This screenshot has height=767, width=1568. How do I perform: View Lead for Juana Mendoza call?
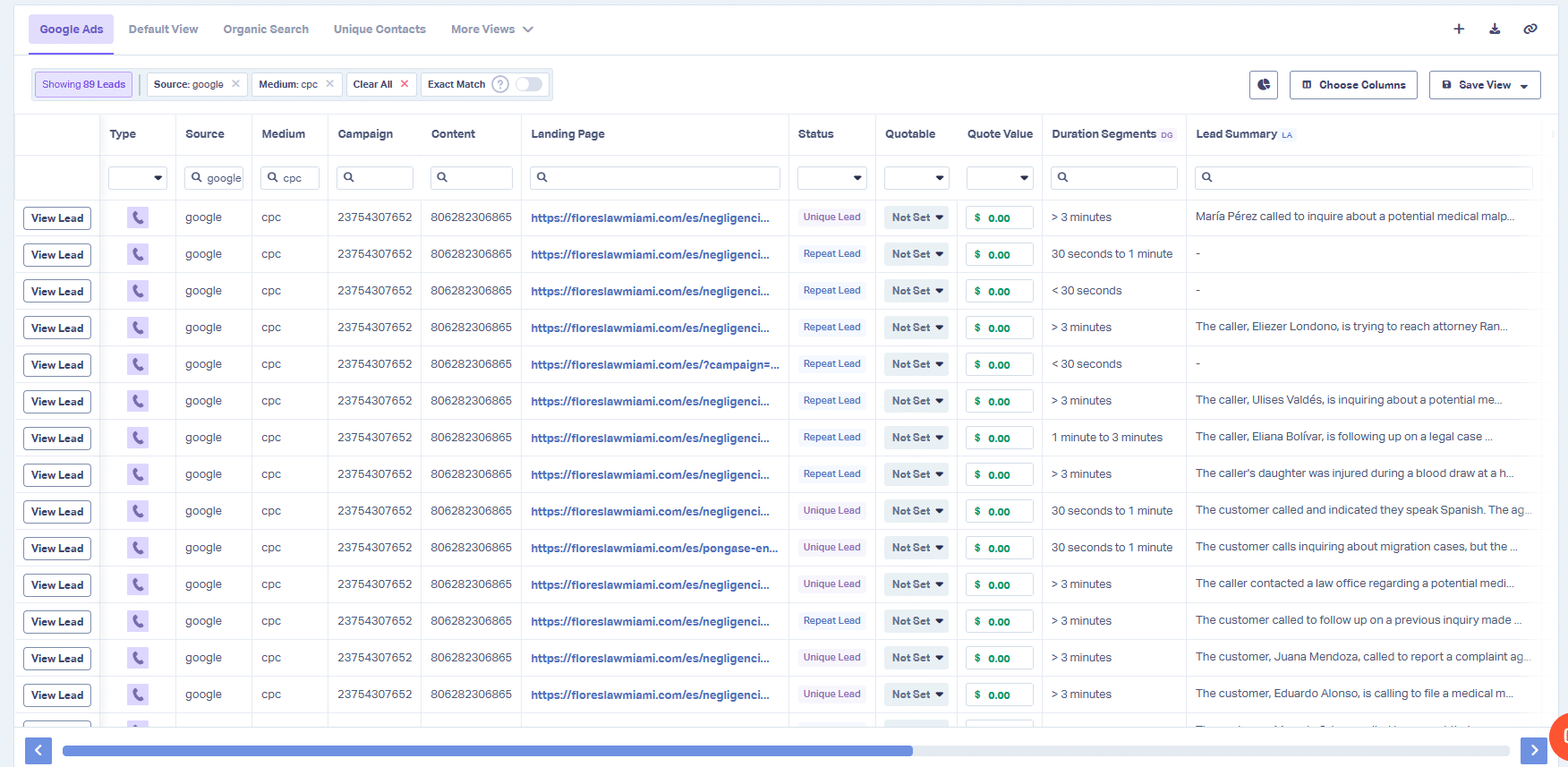pos(57,659)
